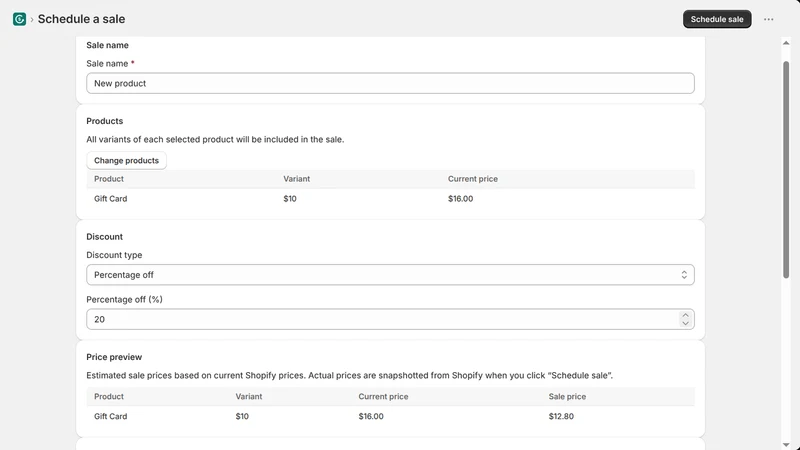The width and height of the screenshot is (800, 450).
Task: Click into the Percentage off (%) field
Action: pos(390,319)
